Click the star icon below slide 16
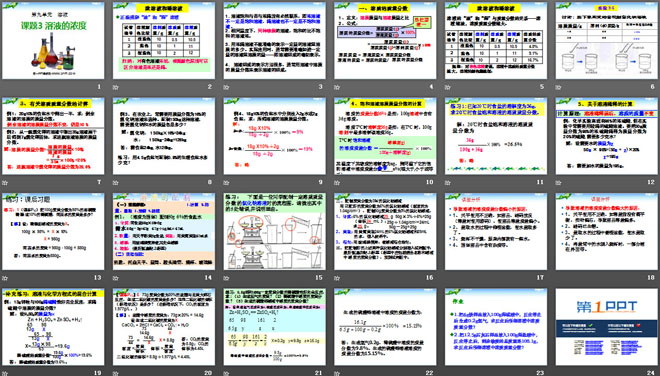Image resolution: width=660 pixels, height=376 pixels. click(337, 278)
